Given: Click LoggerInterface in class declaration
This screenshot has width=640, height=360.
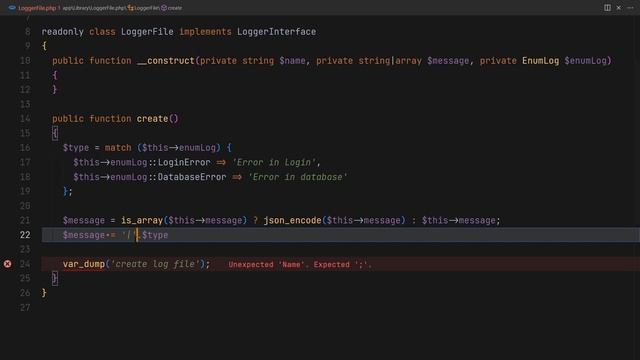Looking at the screenshot, I should pyautogui.click(x=276, y=32).
